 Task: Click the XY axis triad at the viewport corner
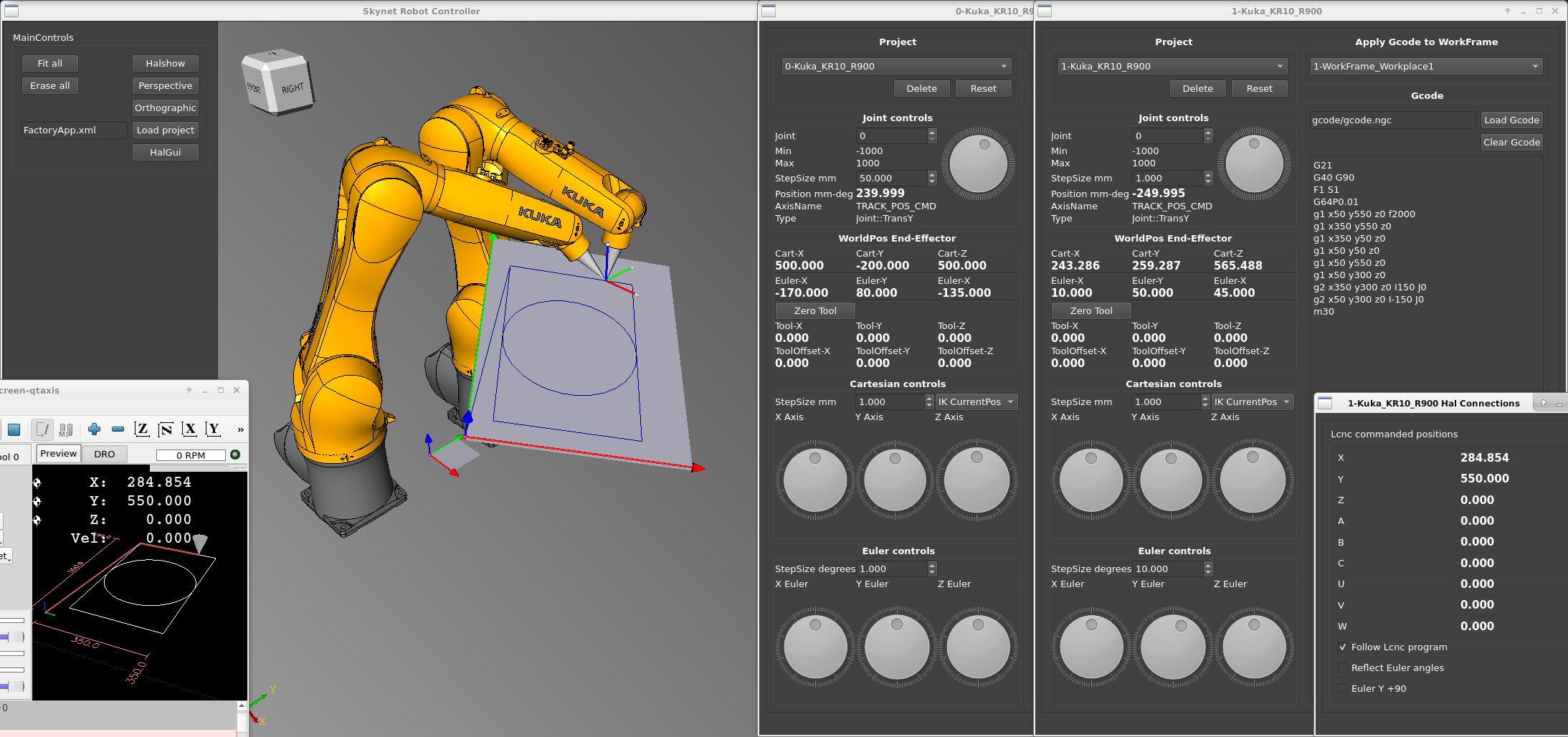tap(262, 707)
